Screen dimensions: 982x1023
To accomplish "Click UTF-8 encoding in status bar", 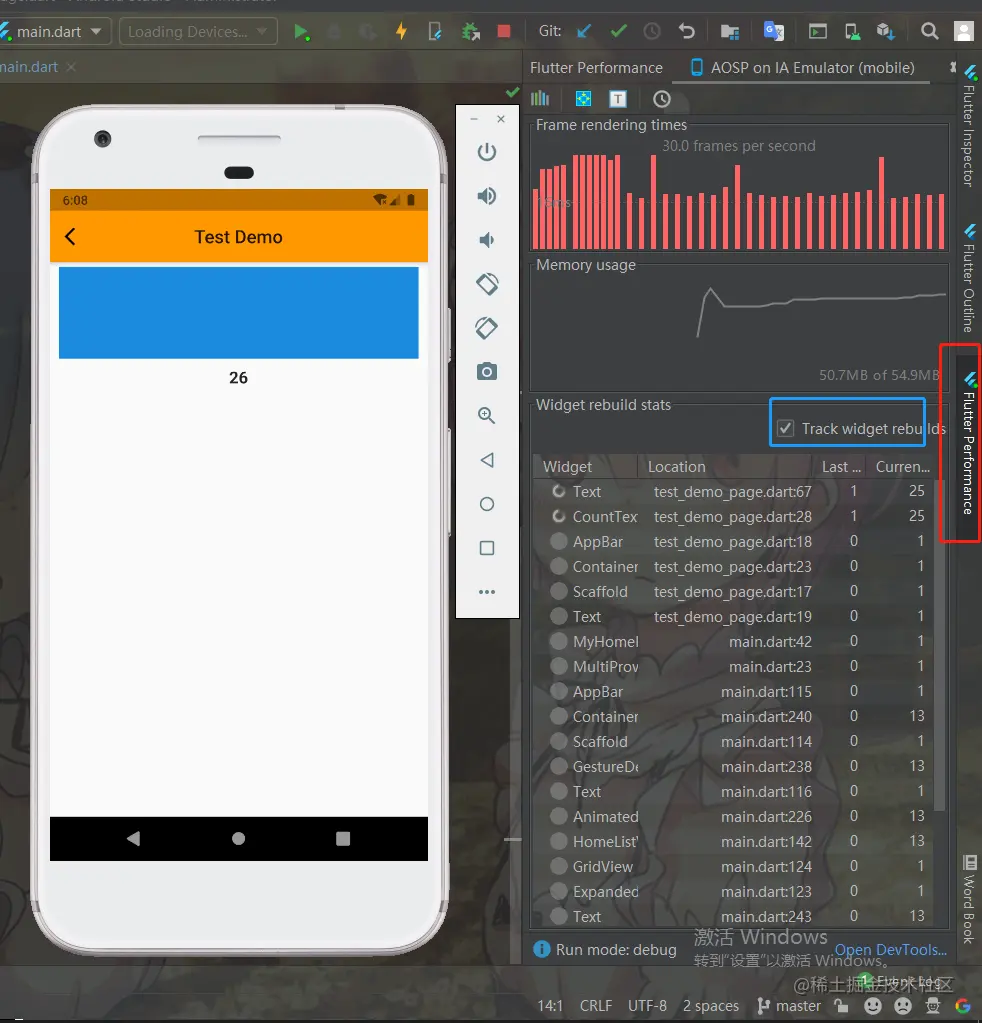I will (647, 1005).
